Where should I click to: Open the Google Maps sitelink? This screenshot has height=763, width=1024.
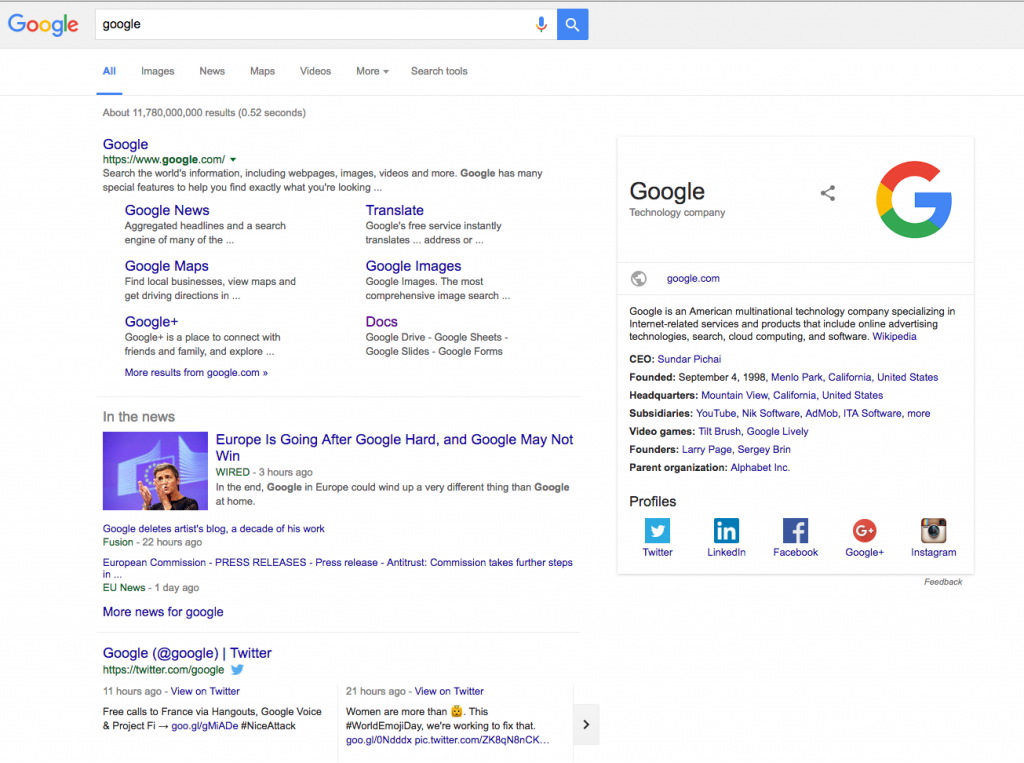167,266
